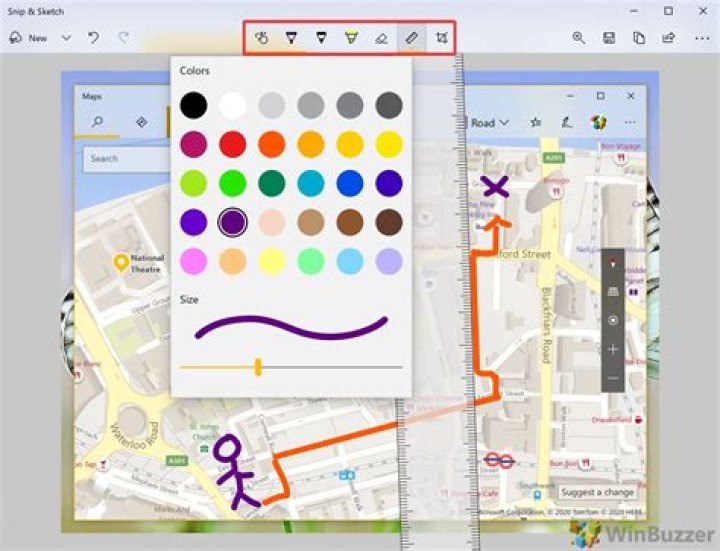This screenshot has height=551, width=720.
Task: Choose the black color swatch
Action: [x=193, y=105]
